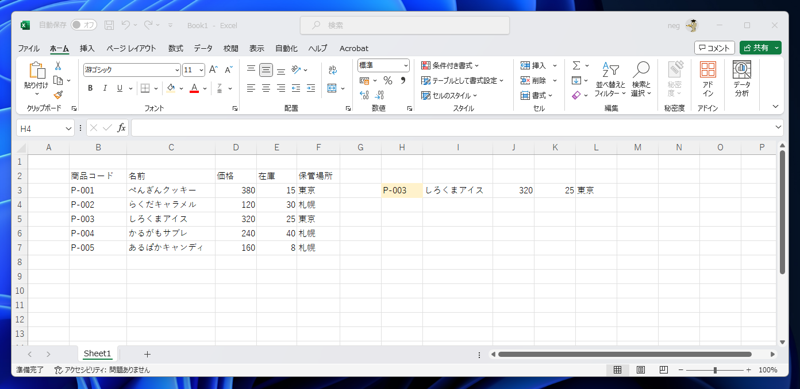800x389 pixels.
Task: Click the Copy icon
Action: [58, 80]
